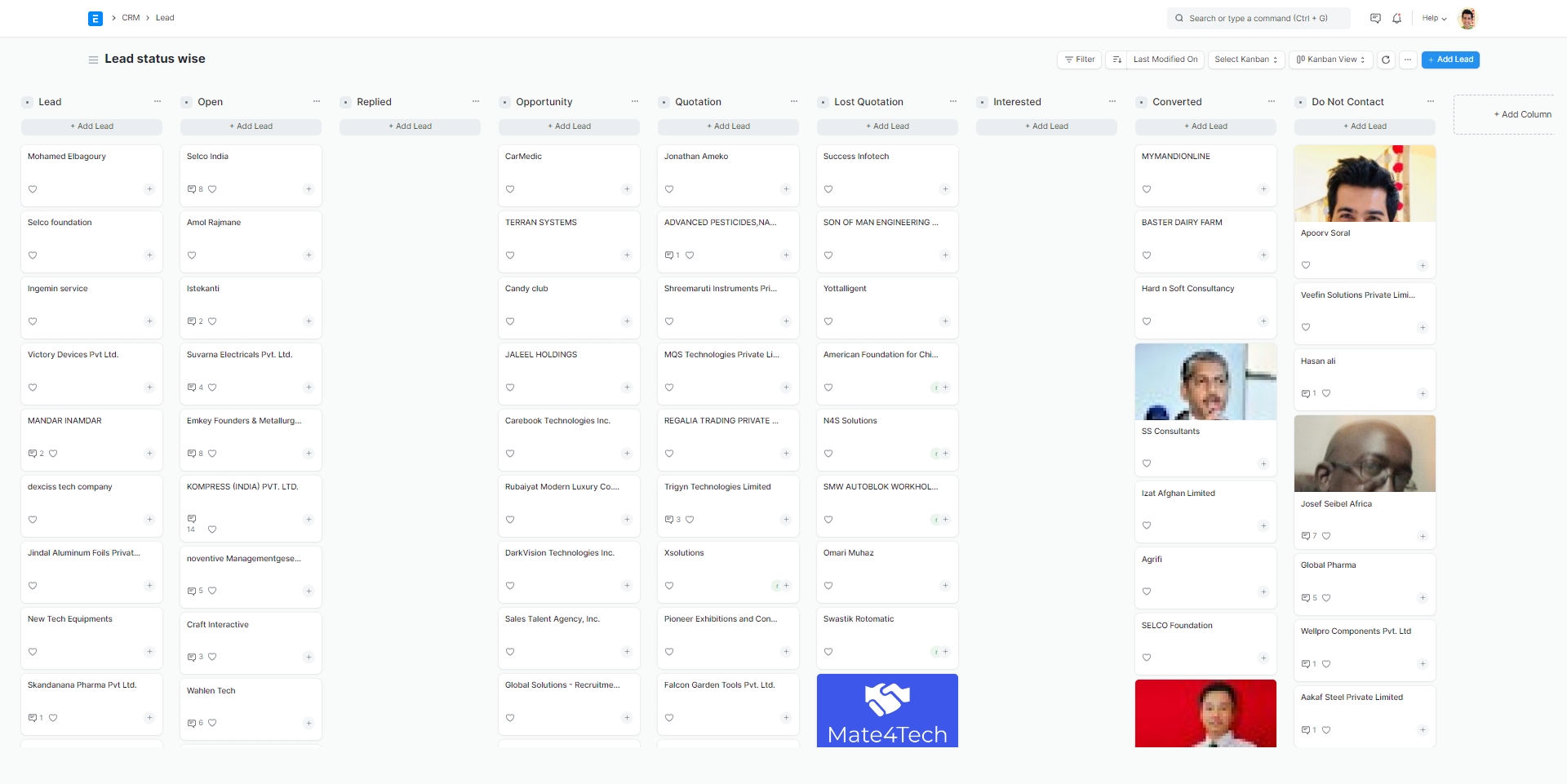Open comments on MANDAR INAMDAR card
This screenshot has height=784, width=1567.
(36, 454)
